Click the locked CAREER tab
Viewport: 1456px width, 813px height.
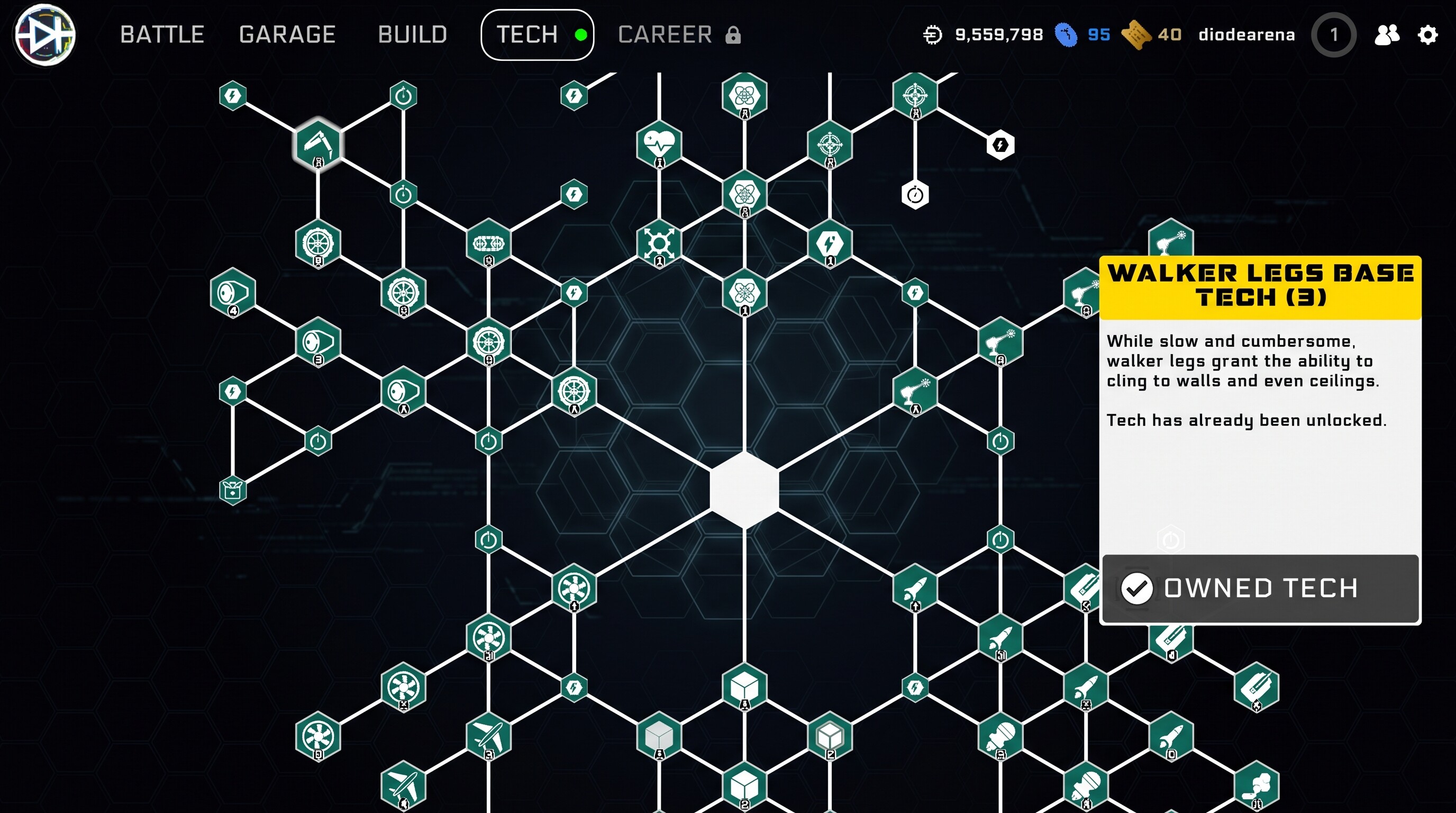tap(679, 35)
